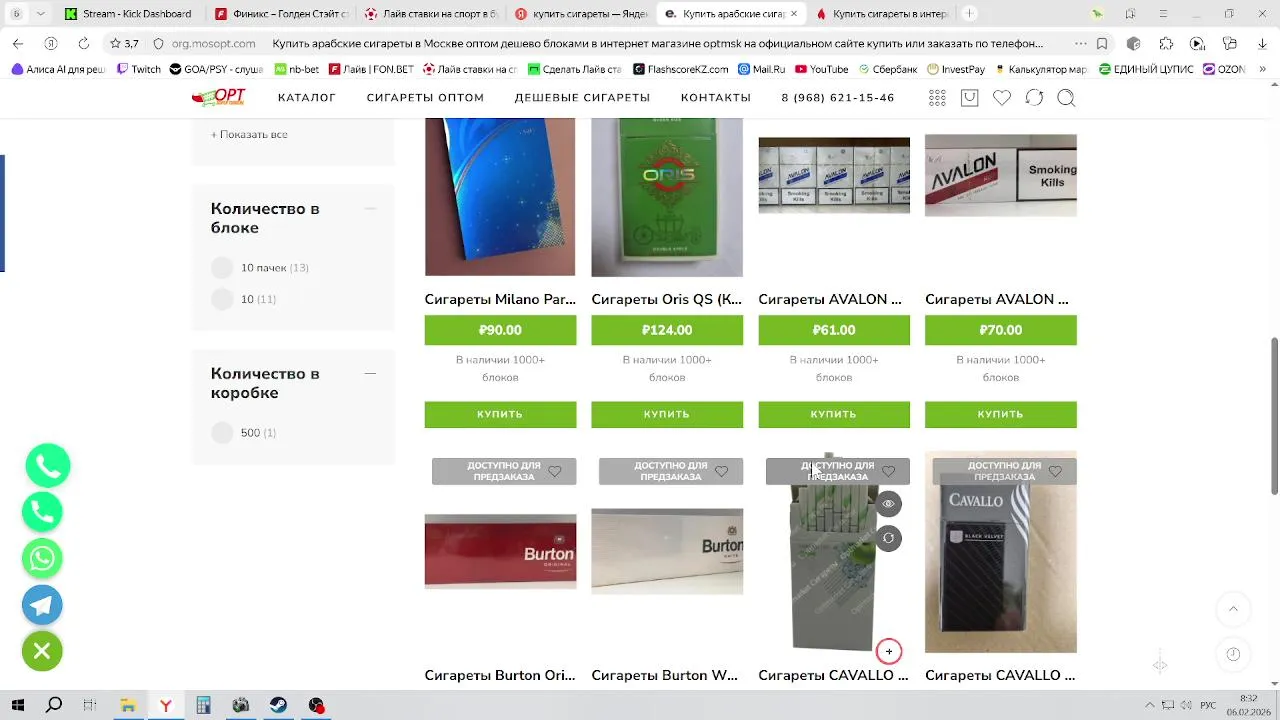Click browser back arrow

click(18, 44)
